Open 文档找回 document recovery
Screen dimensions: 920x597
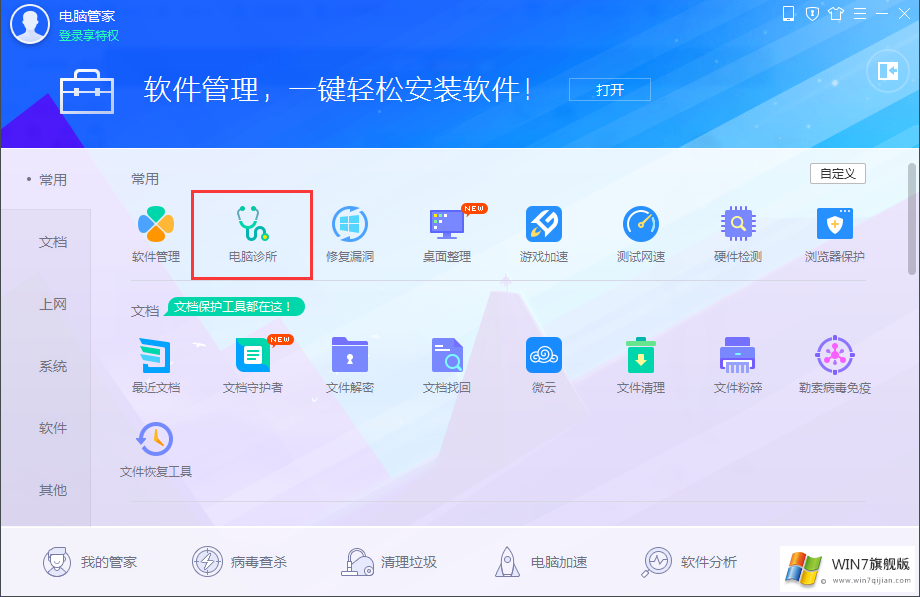coord(447,365)
